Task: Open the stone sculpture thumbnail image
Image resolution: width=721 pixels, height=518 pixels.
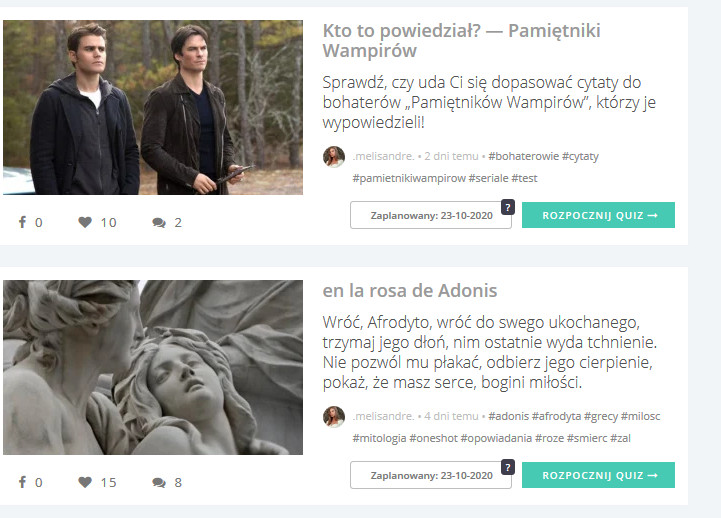Action: pyautogui.click(x=153, y=367)
